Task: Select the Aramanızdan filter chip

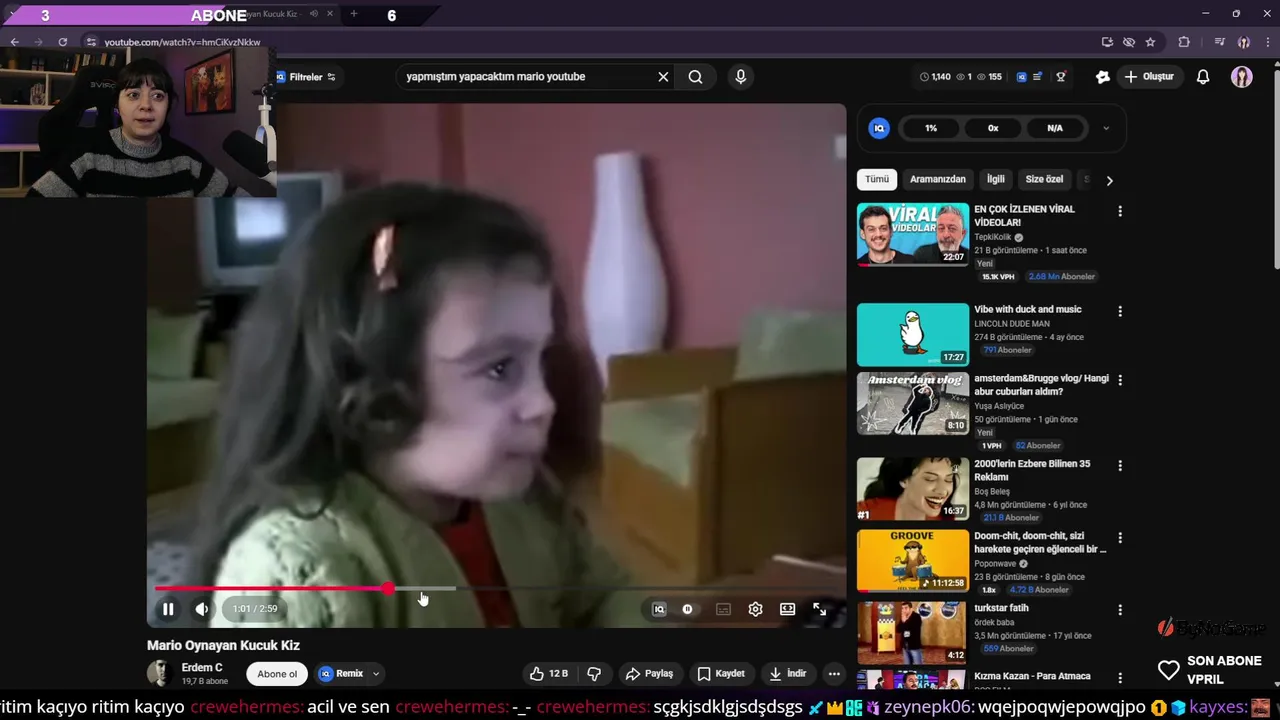Action: pos(938,179)
